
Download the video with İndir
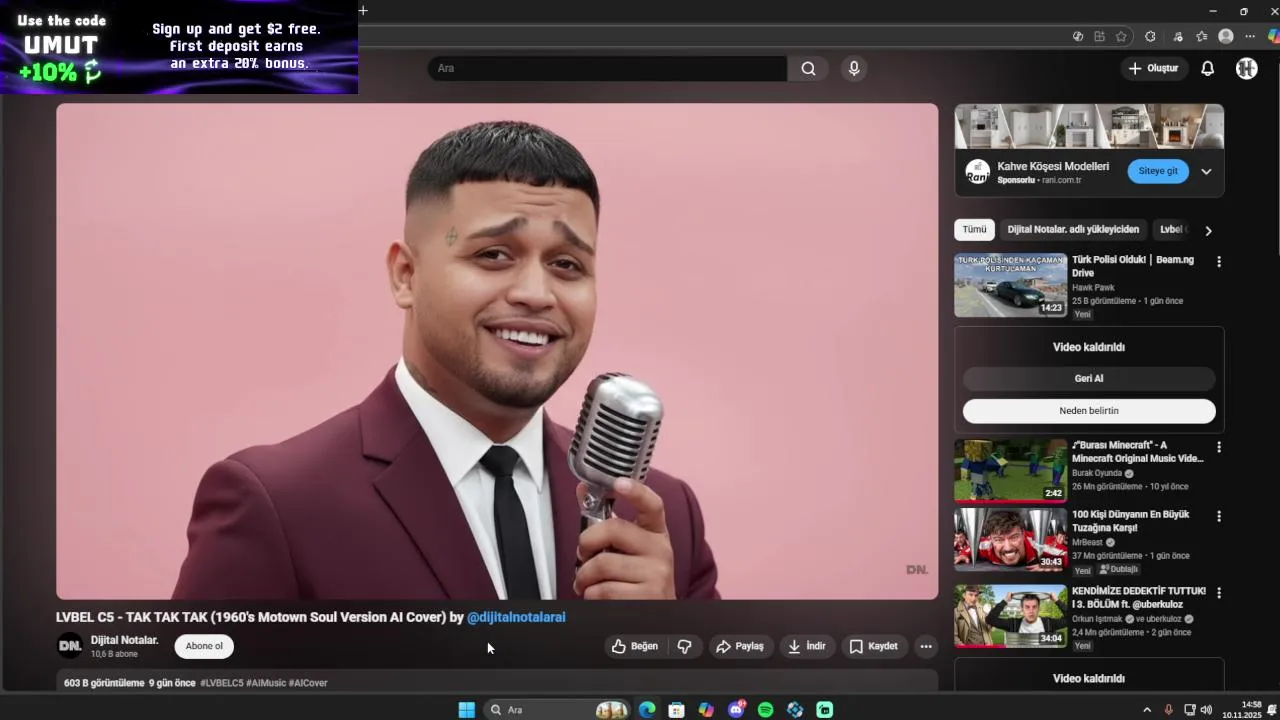807,646
